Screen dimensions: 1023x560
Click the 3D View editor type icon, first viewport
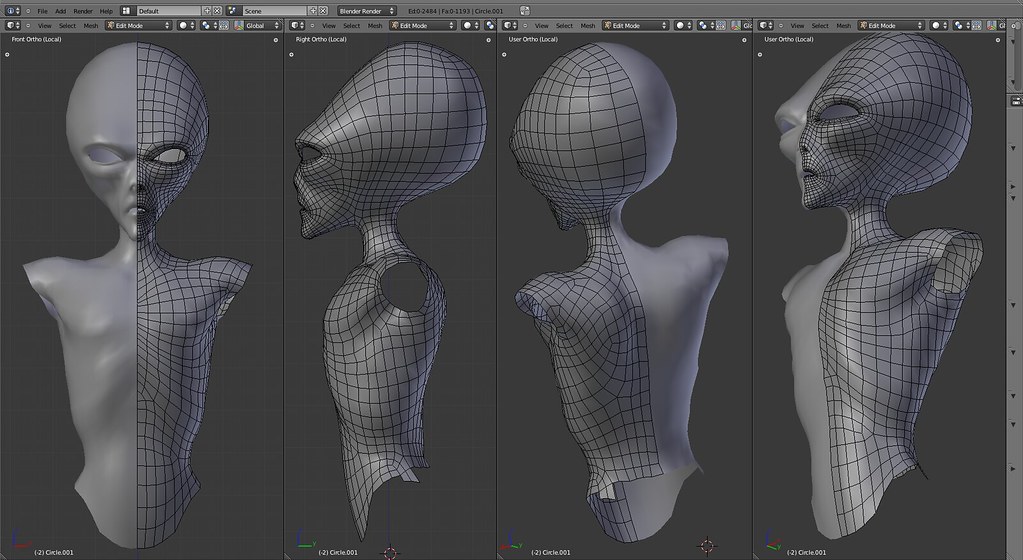pyautogui.click(x=11, y=25)
